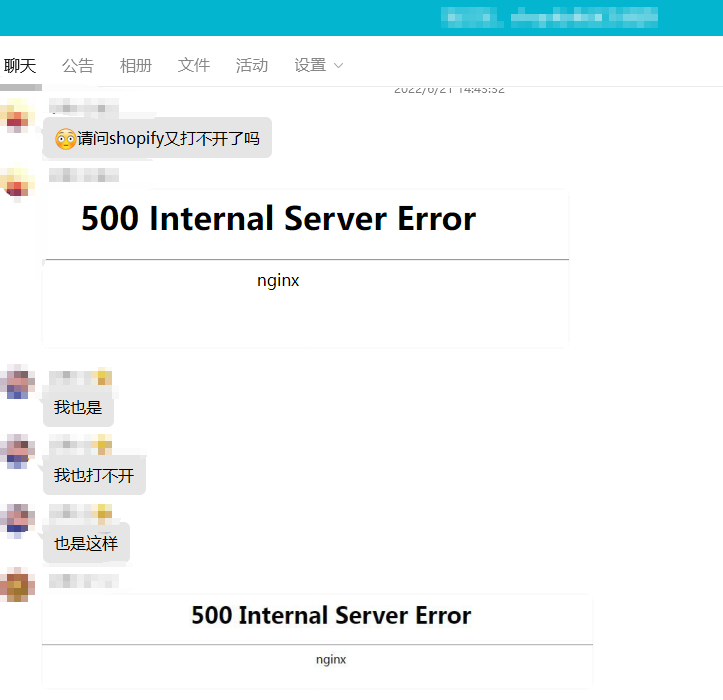Click the 请问shopify又打不开了吗 message bubble
The width and height of the screenshot is (723, 700).
[x=157, y=138]
